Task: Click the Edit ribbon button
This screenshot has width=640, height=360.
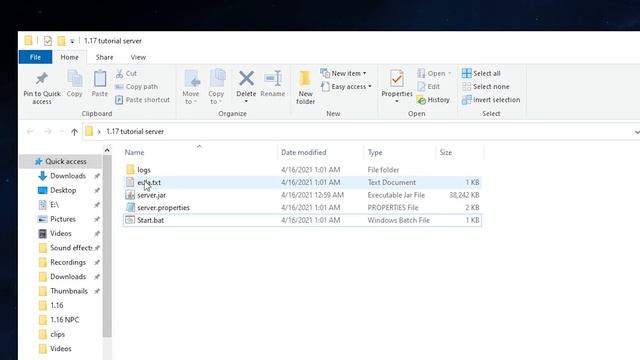Action: pos(428,87)
